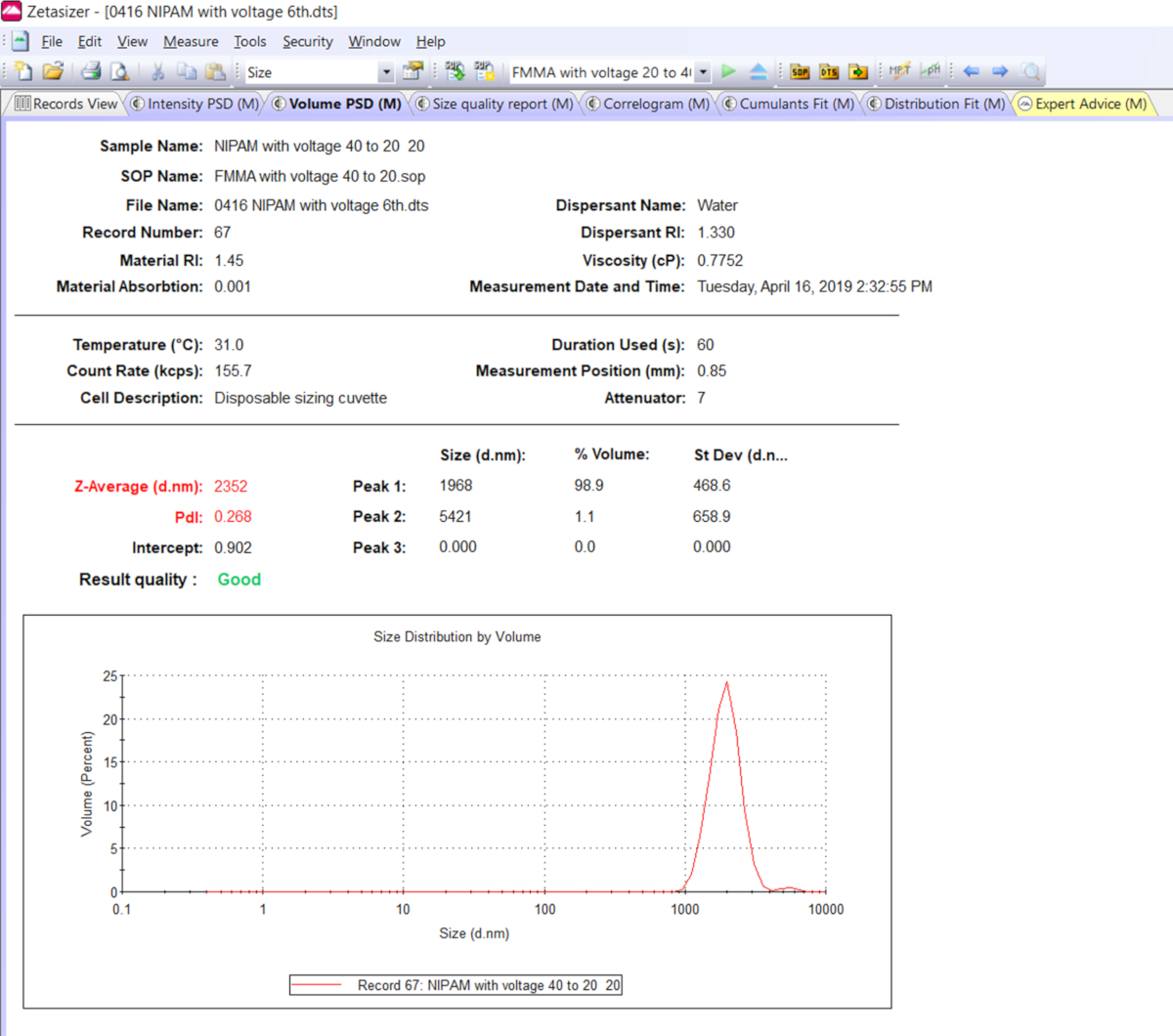
Task: Click the SOP toolbar icon
Action: coord(800,71)
